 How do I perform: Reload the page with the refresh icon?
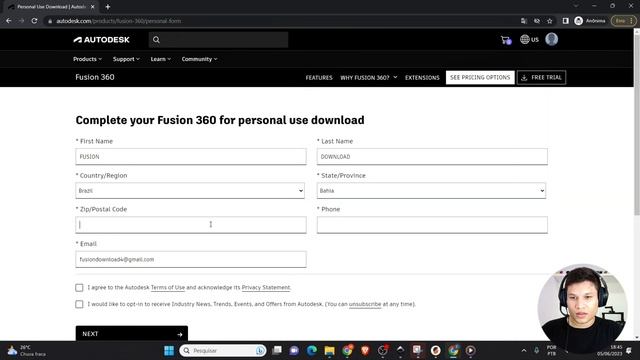tap(34, 21)
